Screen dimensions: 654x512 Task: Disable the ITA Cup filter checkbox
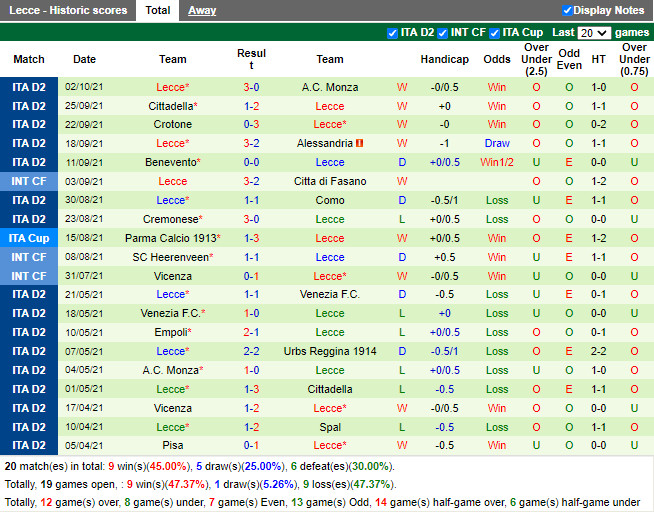[x=496, y=33]
